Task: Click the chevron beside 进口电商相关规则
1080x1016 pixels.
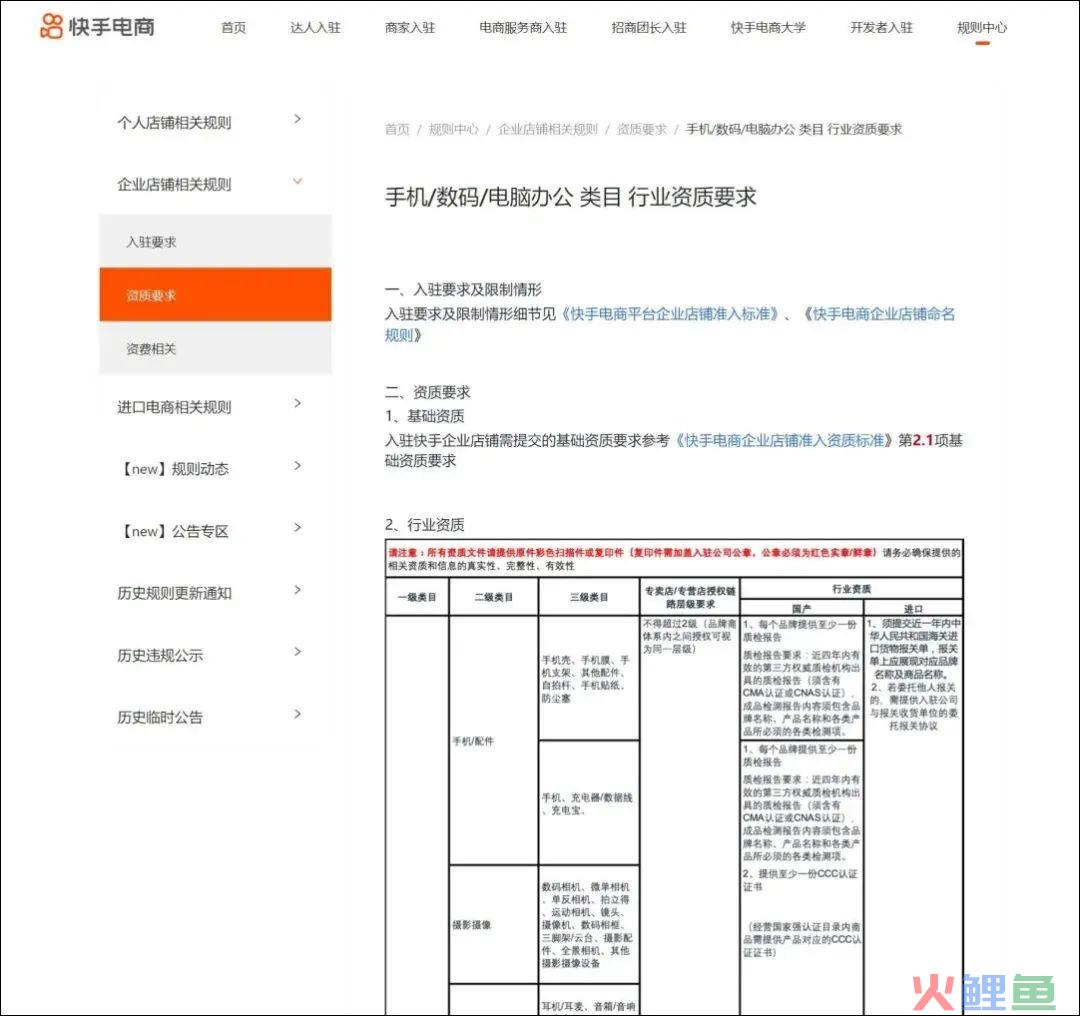Action: 298,403
